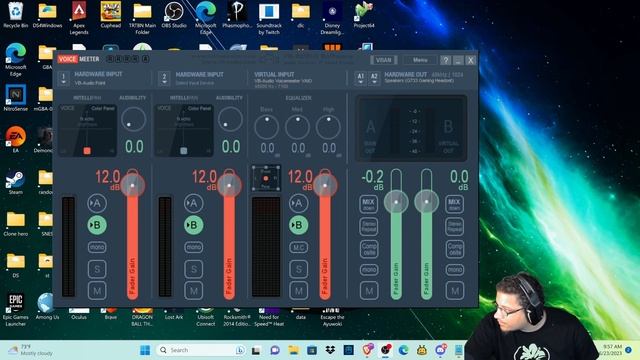Click the Intellipan panel on Hardware Input 2
The width and height of the screenshot is (640, 360).
184,131
